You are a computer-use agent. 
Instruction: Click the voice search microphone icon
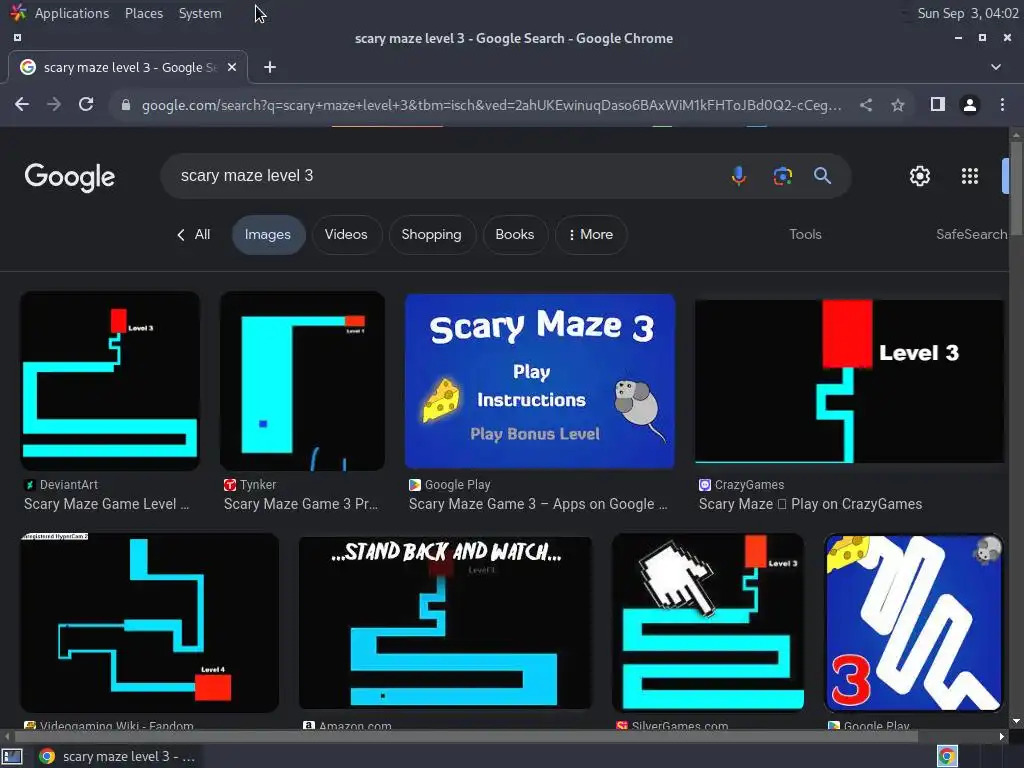[739, 176]
